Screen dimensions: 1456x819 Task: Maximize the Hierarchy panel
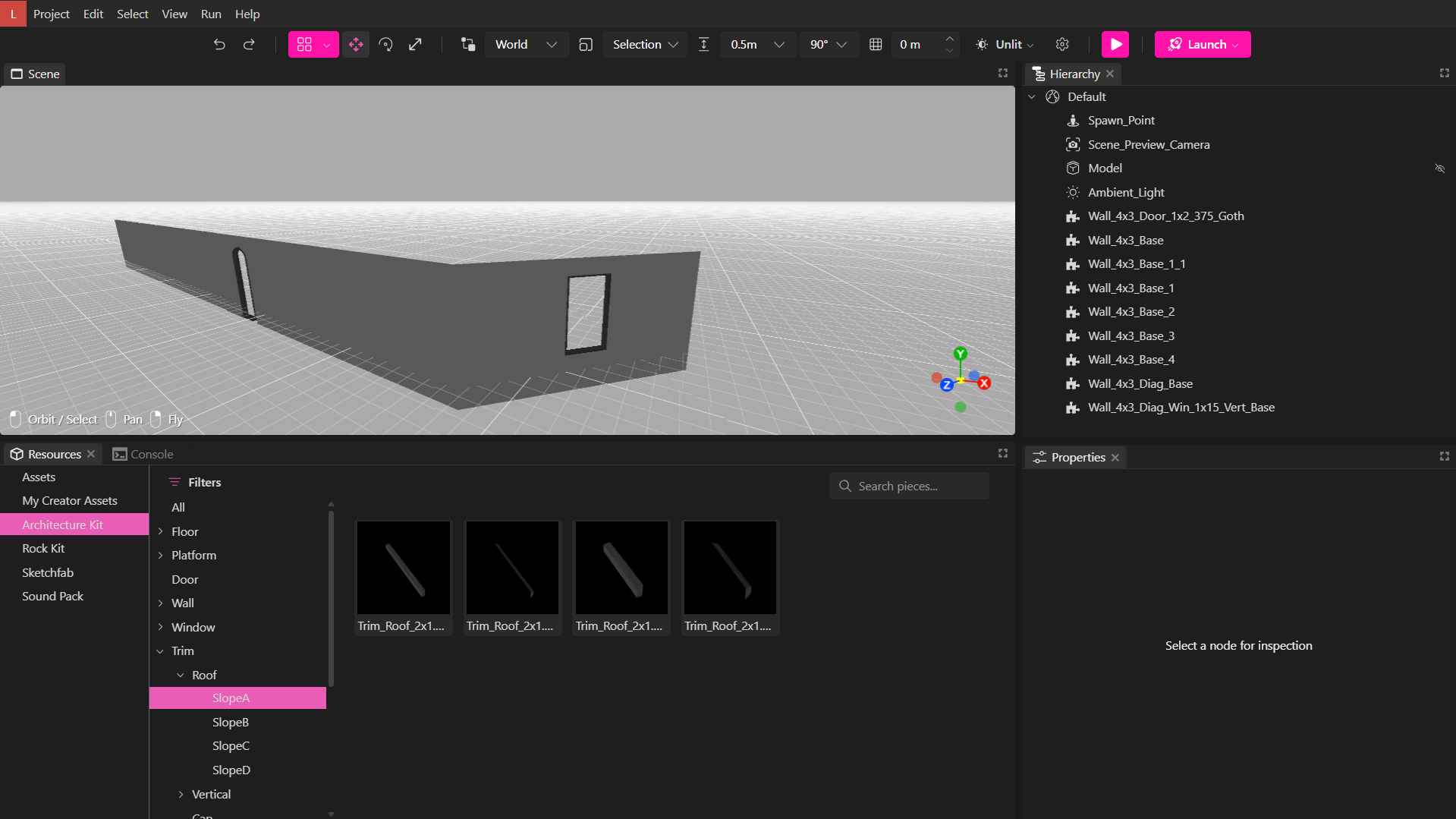point(1444,74)
